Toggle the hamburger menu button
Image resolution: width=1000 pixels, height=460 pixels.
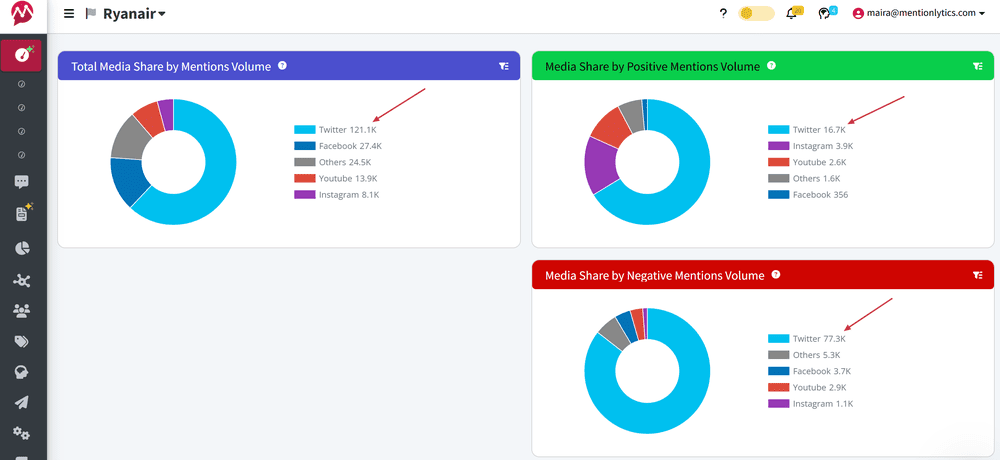69,13
